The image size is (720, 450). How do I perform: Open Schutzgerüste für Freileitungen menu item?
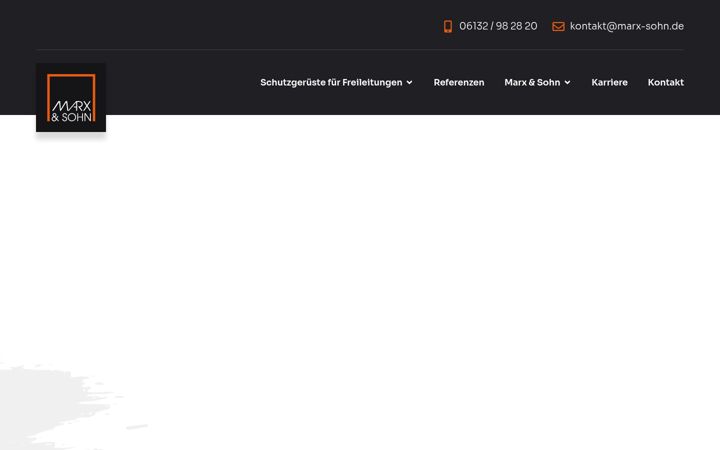[x=331, y=83]
